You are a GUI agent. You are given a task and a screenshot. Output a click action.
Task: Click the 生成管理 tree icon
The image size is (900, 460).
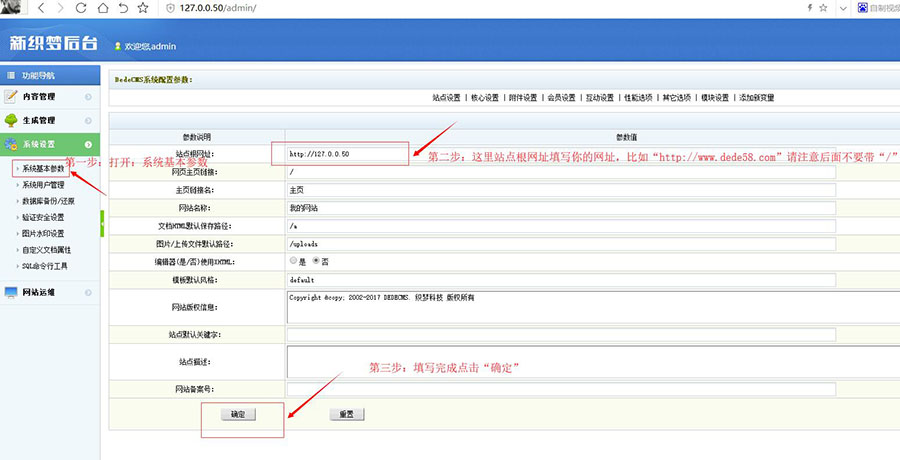11,120
